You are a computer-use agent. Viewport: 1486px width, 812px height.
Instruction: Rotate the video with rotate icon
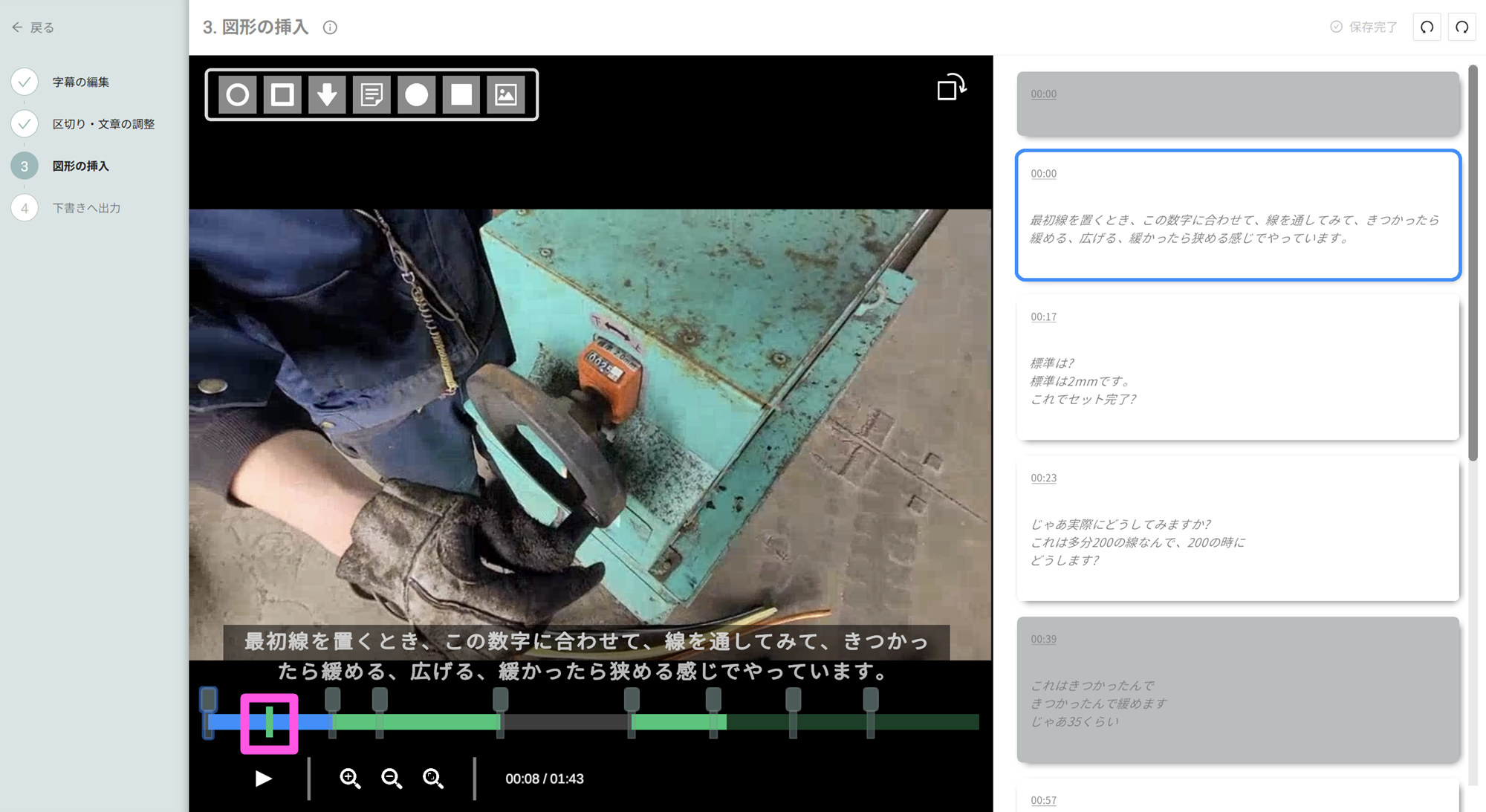click(x=951, y=88)
